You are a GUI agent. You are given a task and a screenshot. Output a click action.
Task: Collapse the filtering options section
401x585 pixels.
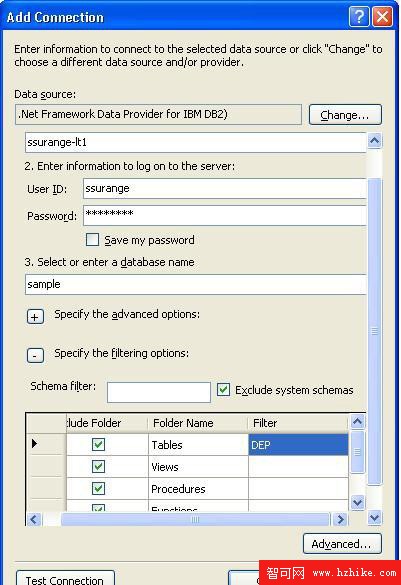tap(35, 356)
